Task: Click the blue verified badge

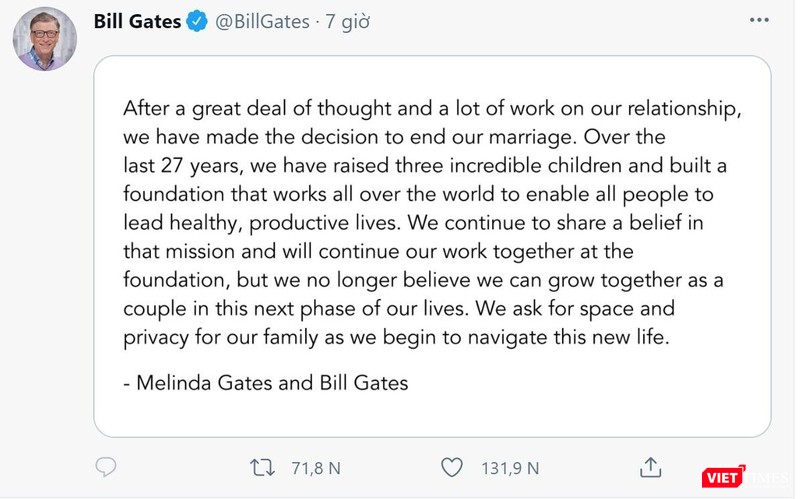Action: pos(198,21)
